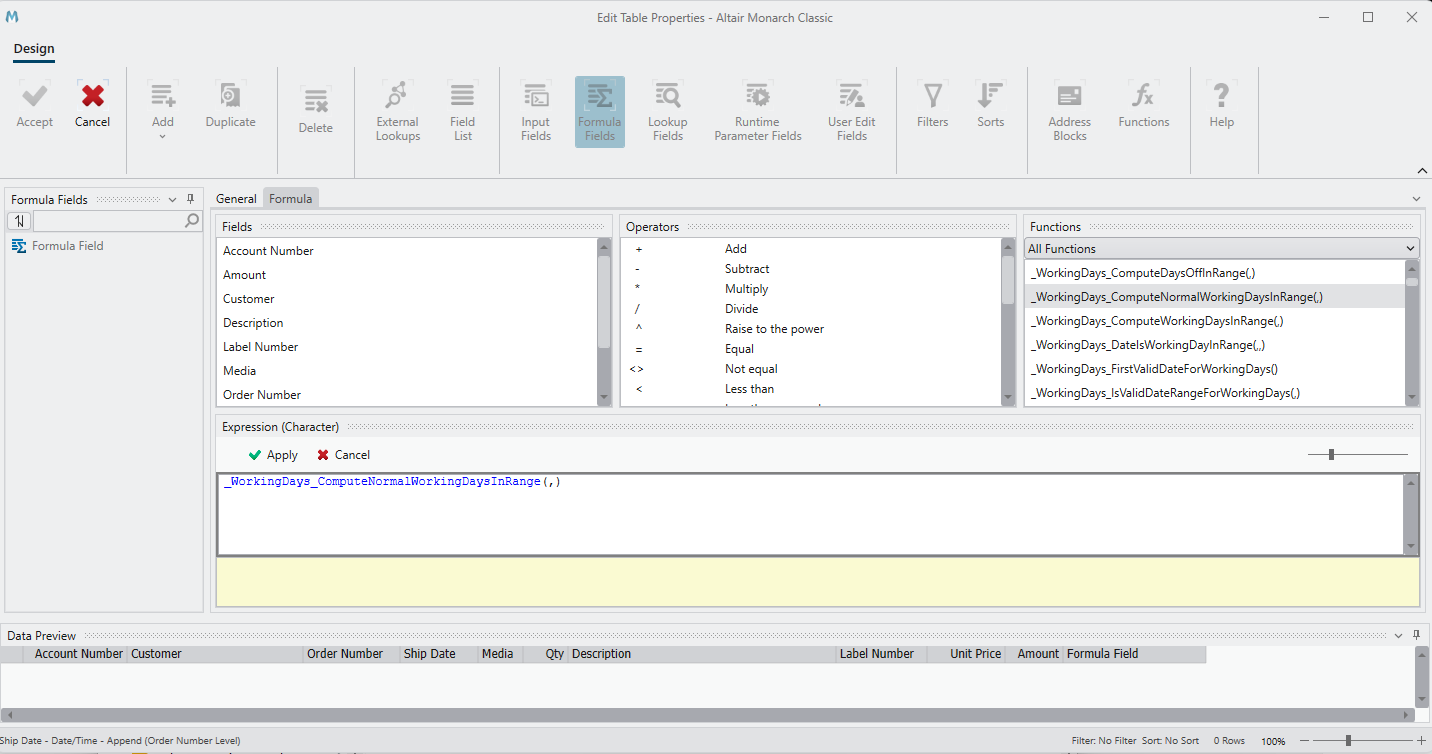This screenshot has width=1432, height=754.
Task: Choose the Not equal operator
Action: pos(751,369)
